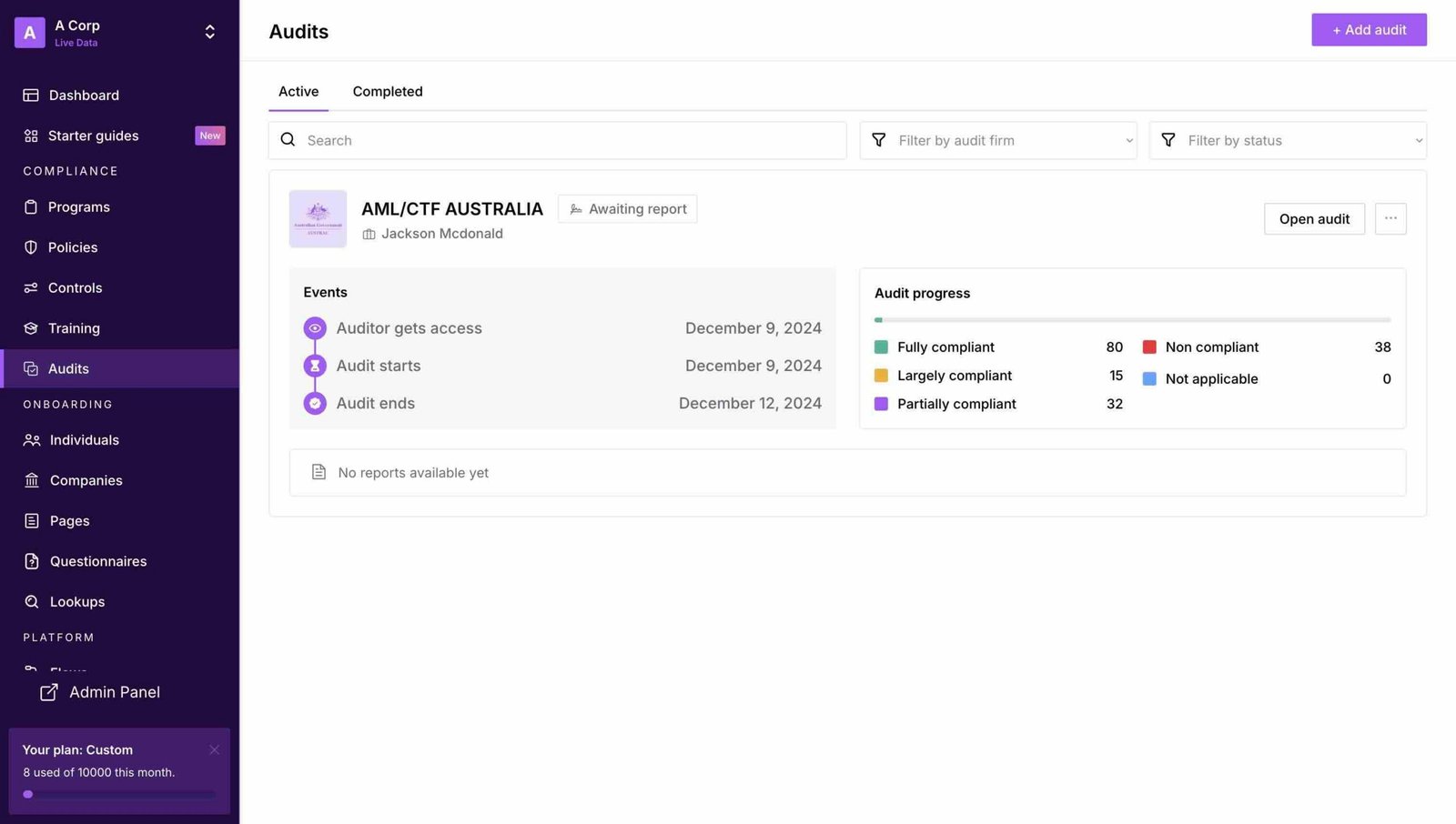1456x824 pixels.
Task: Click the AML/CTF AUSTRALIA audit title
Action: point(452,209)
